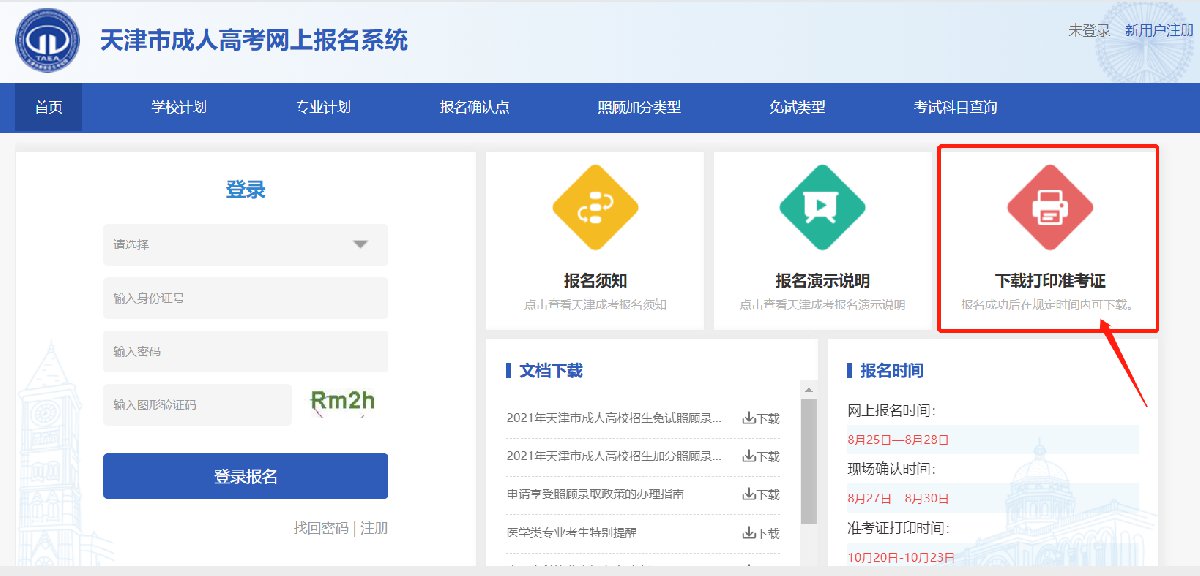The image size is (1200, 576).
Task: Focus the 输入身份证号 input field
Action: point(245,298)
